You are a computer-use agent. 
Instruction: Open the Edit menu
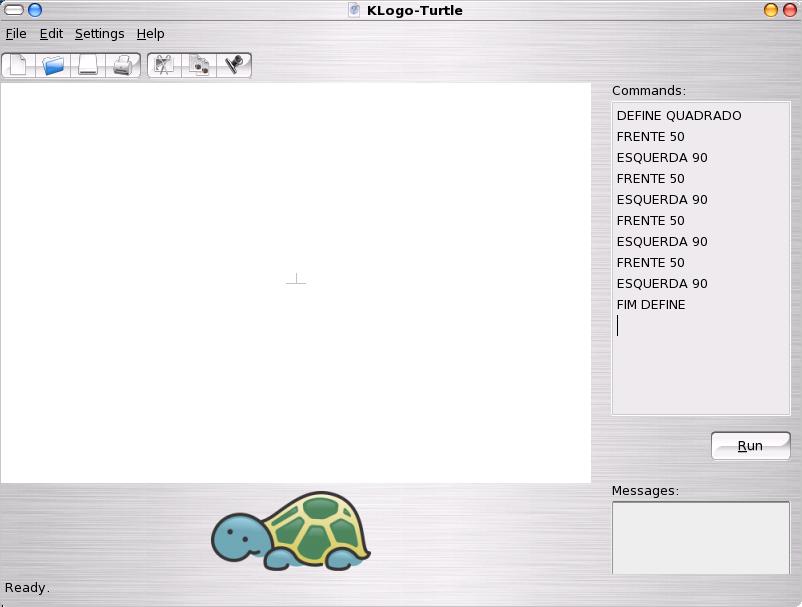(x=51, y=33)
